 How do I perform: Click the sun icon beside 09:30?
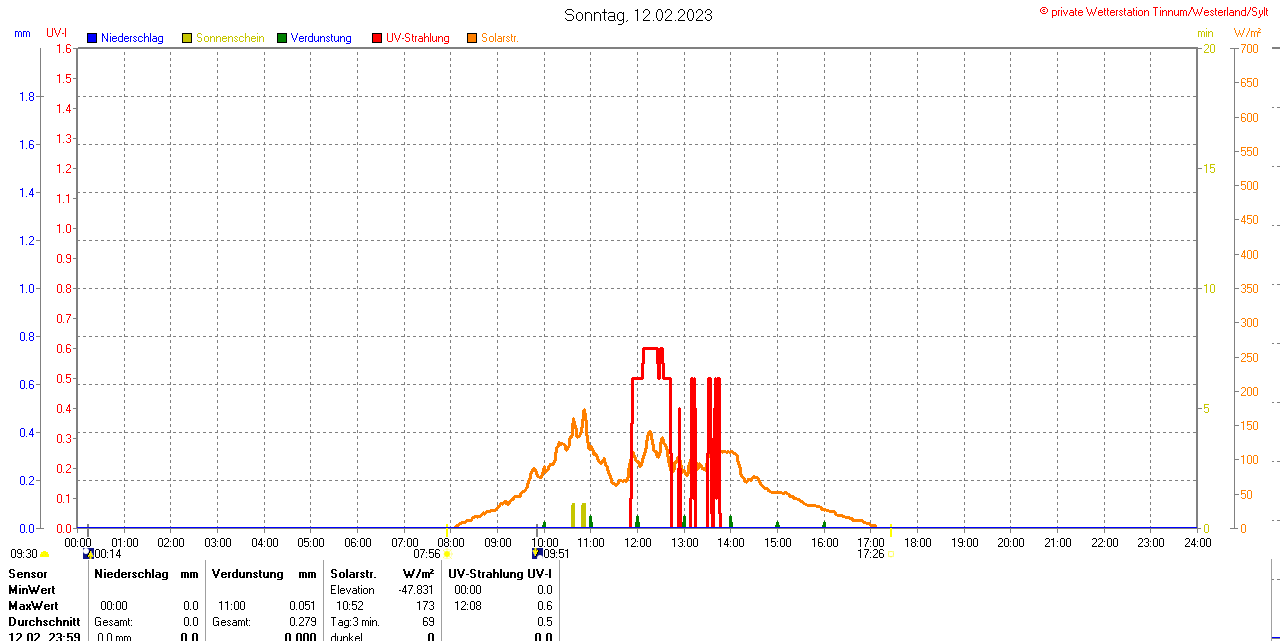point(44,554)
